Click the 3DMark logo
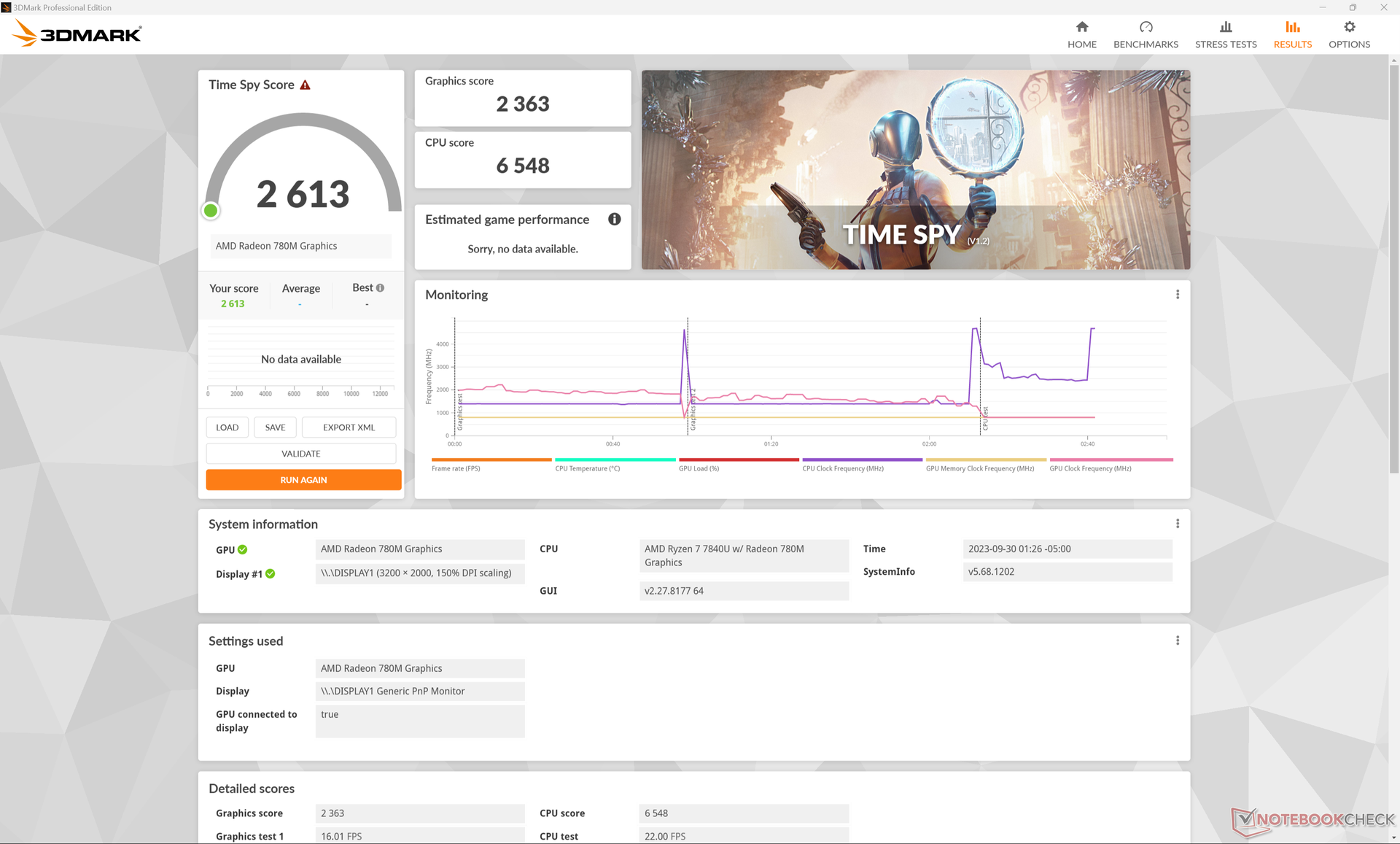This screenshot has height=844, width=1400. [77, 34]
